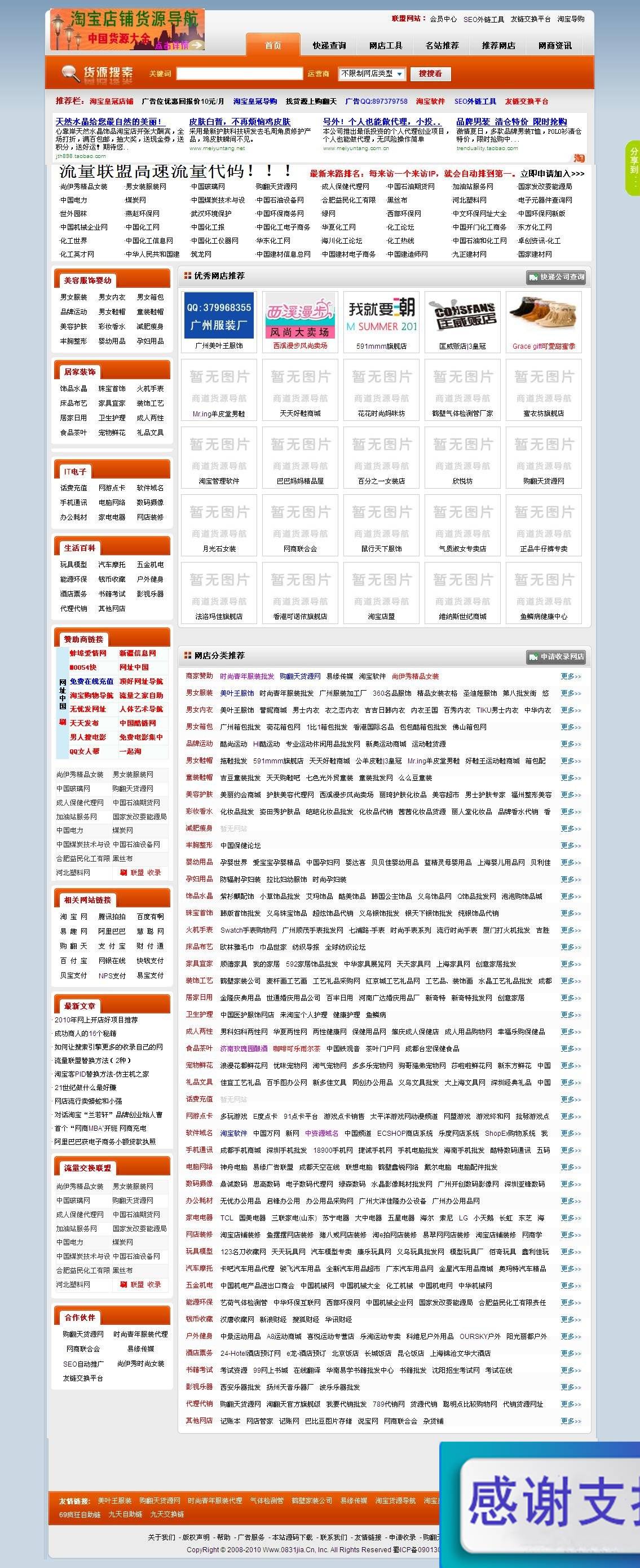Screen dimensions: 640x1568
Task: Click the 搜搜看 search button
Action: (430, 74)
